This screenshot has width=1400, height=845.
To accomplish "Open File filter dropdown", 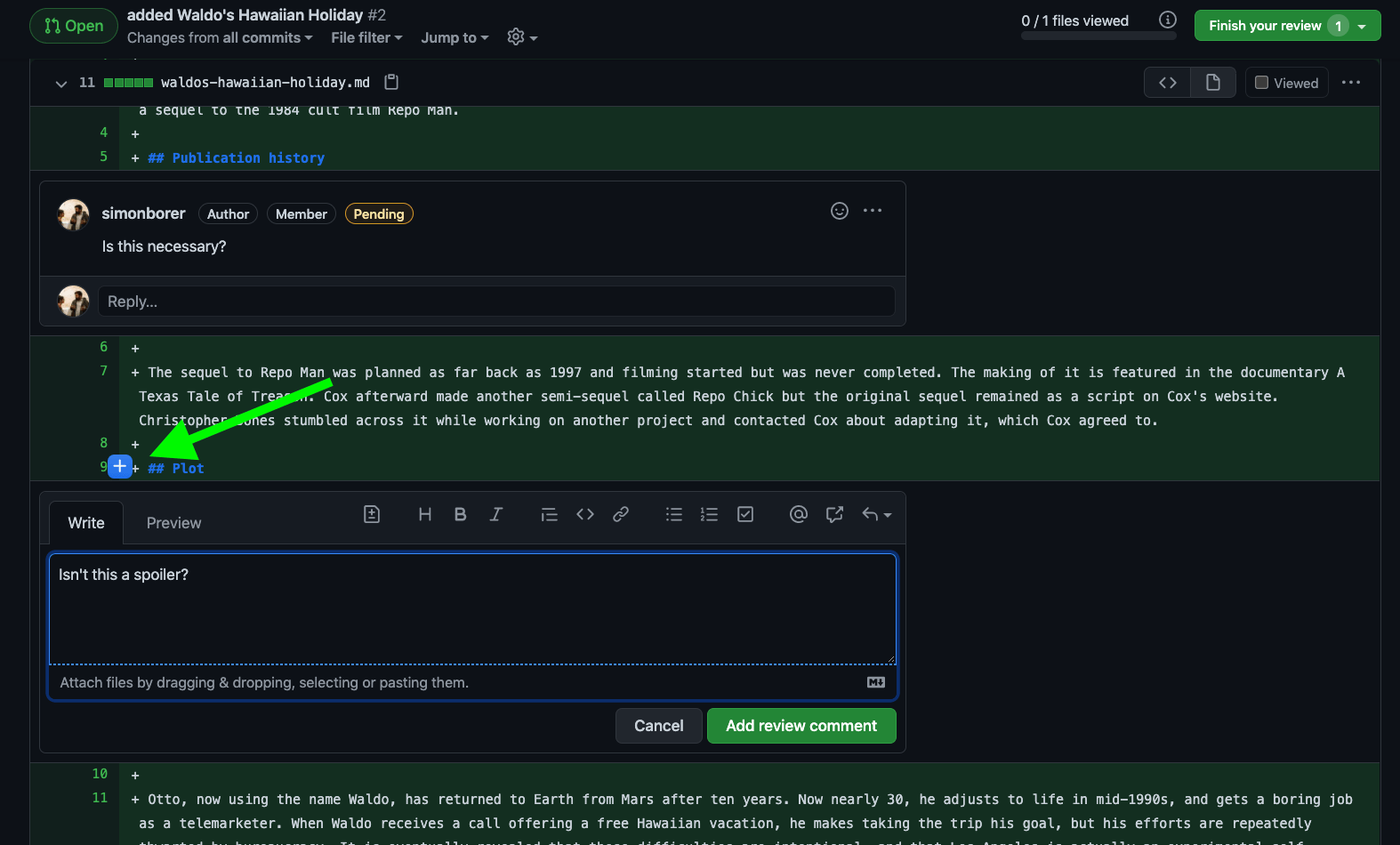I will click(366, 37).
